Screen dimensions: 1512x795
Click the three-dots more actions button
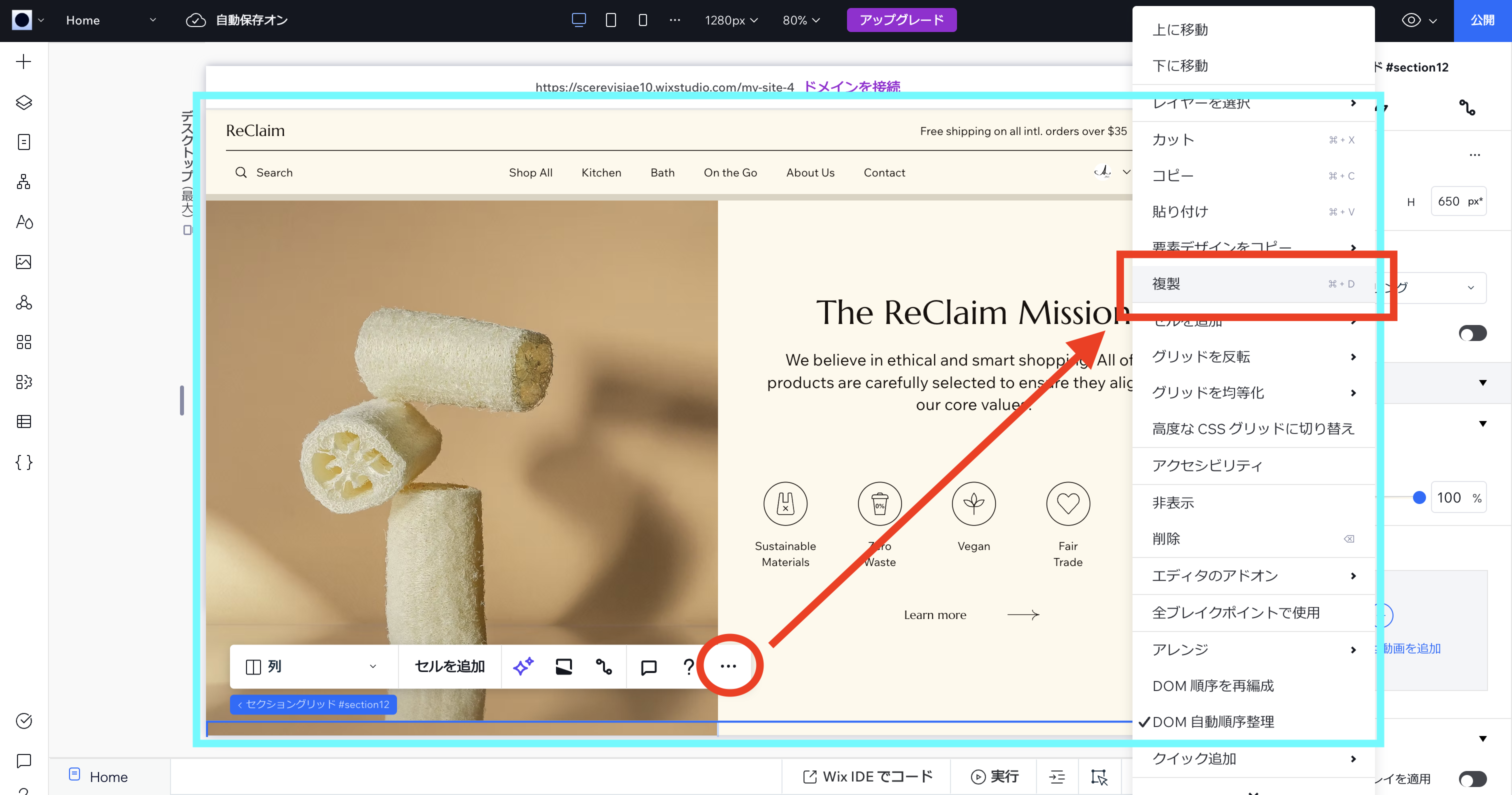pos(728,666)
